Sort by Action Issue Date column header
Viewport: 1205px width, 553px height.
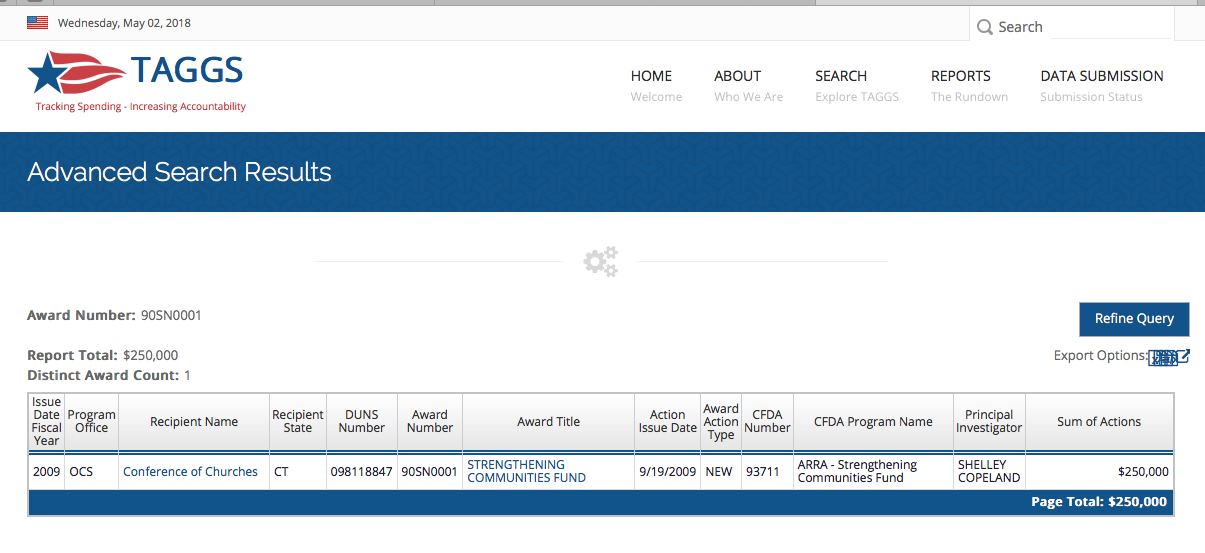[x=667, y=422]
